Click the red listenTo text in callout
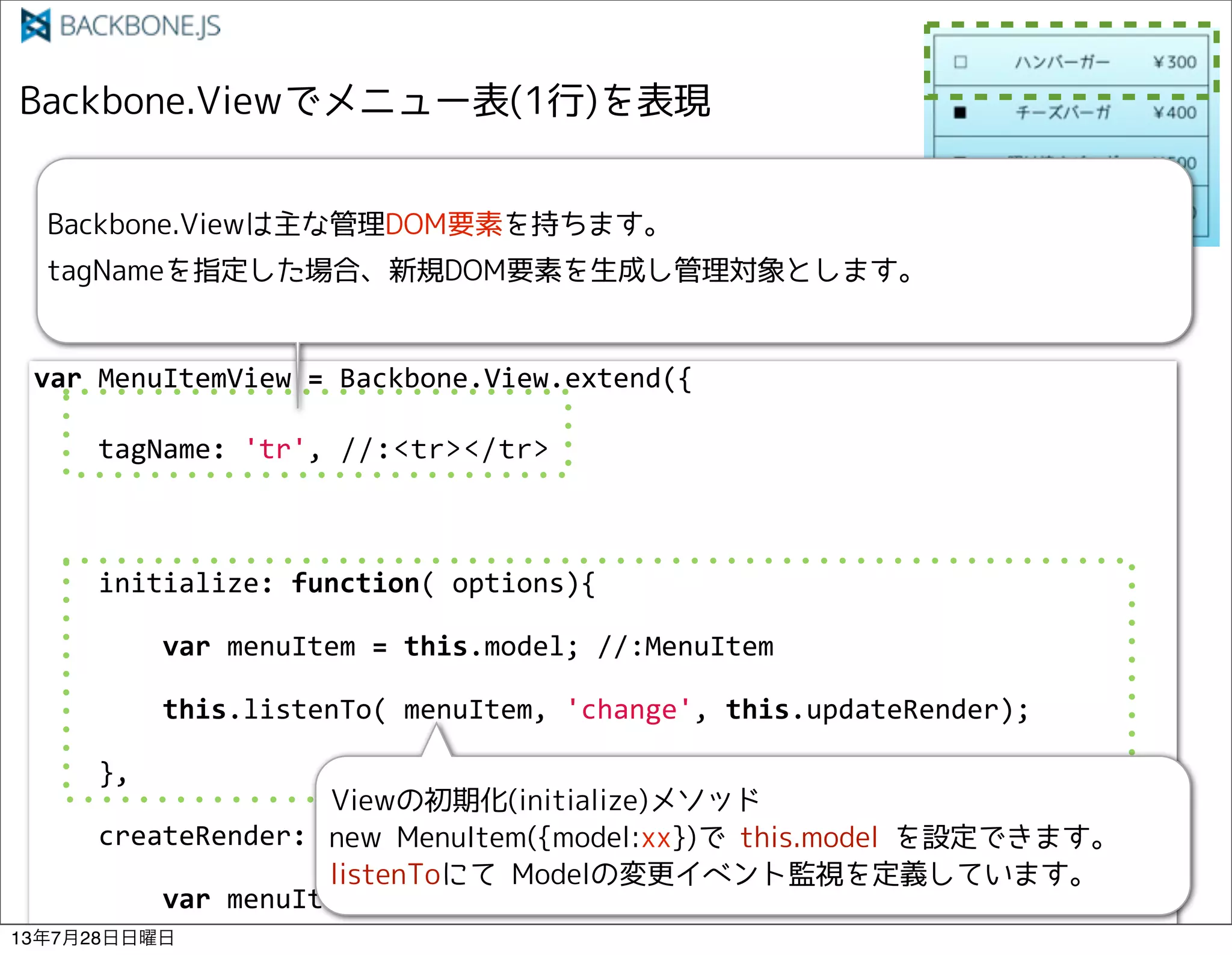The height and width of the screenshot is (955, 1232). [x=386, y=874]
